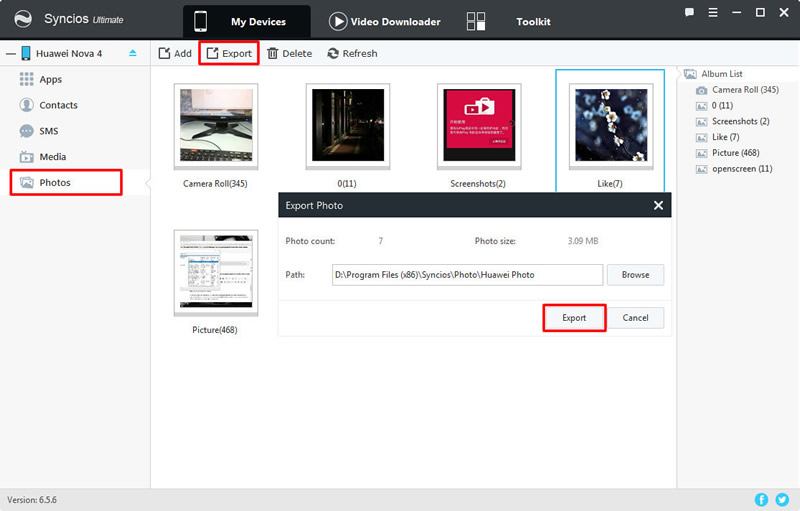Select the 0(11) album thumbnail

347,126
